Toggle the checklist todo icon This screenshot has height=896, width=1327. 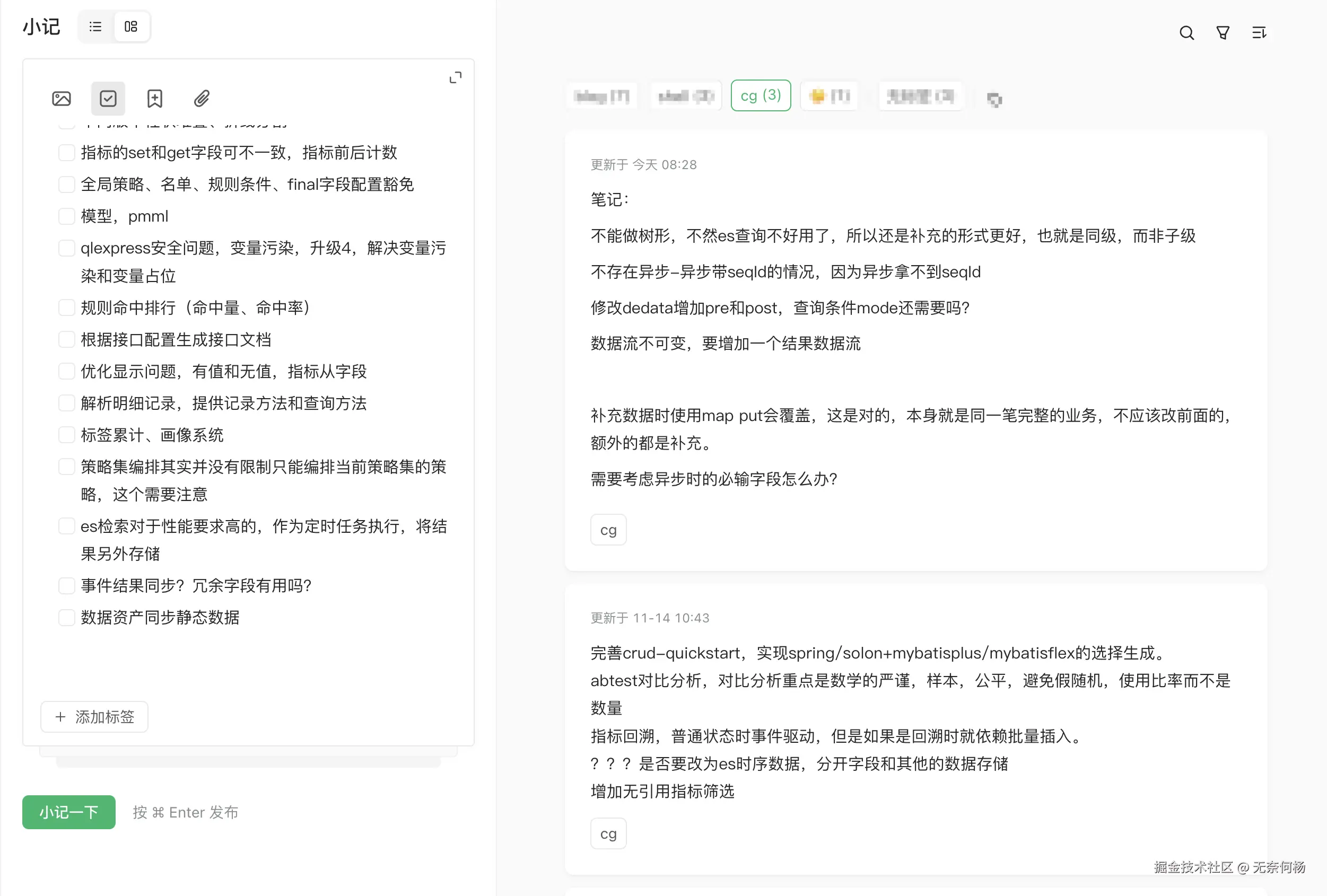point(108,99)
